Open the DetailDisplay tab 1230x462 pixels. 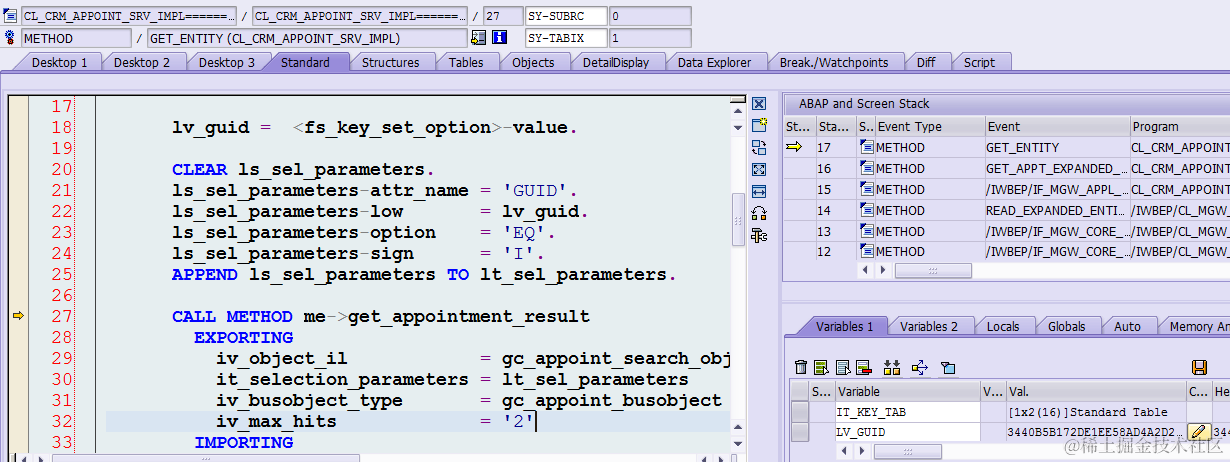coord(616,62)
